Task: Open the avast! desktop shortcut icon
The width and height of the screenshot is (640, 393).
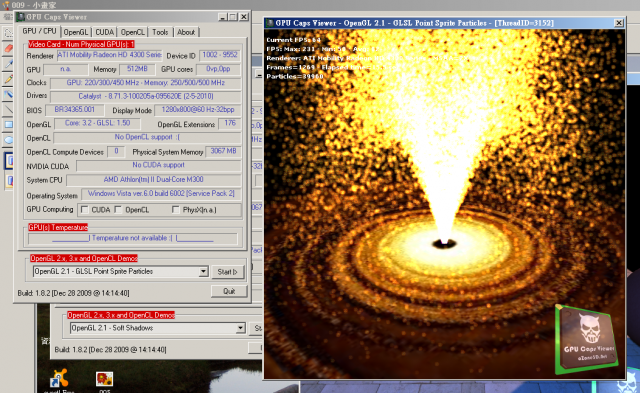Action: click(60, 378)
